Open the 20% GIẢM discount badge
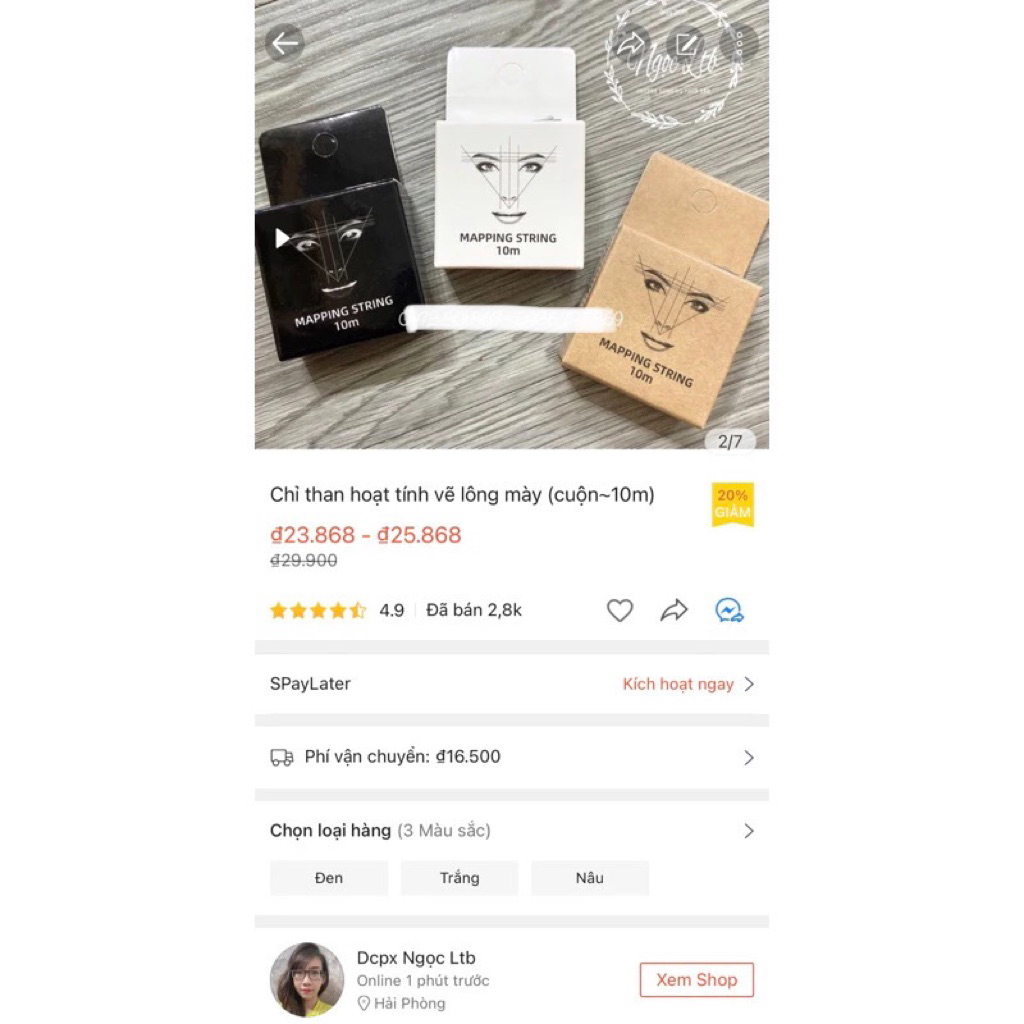This screenshot has height=1024, width=1024. tap(733, 504)
